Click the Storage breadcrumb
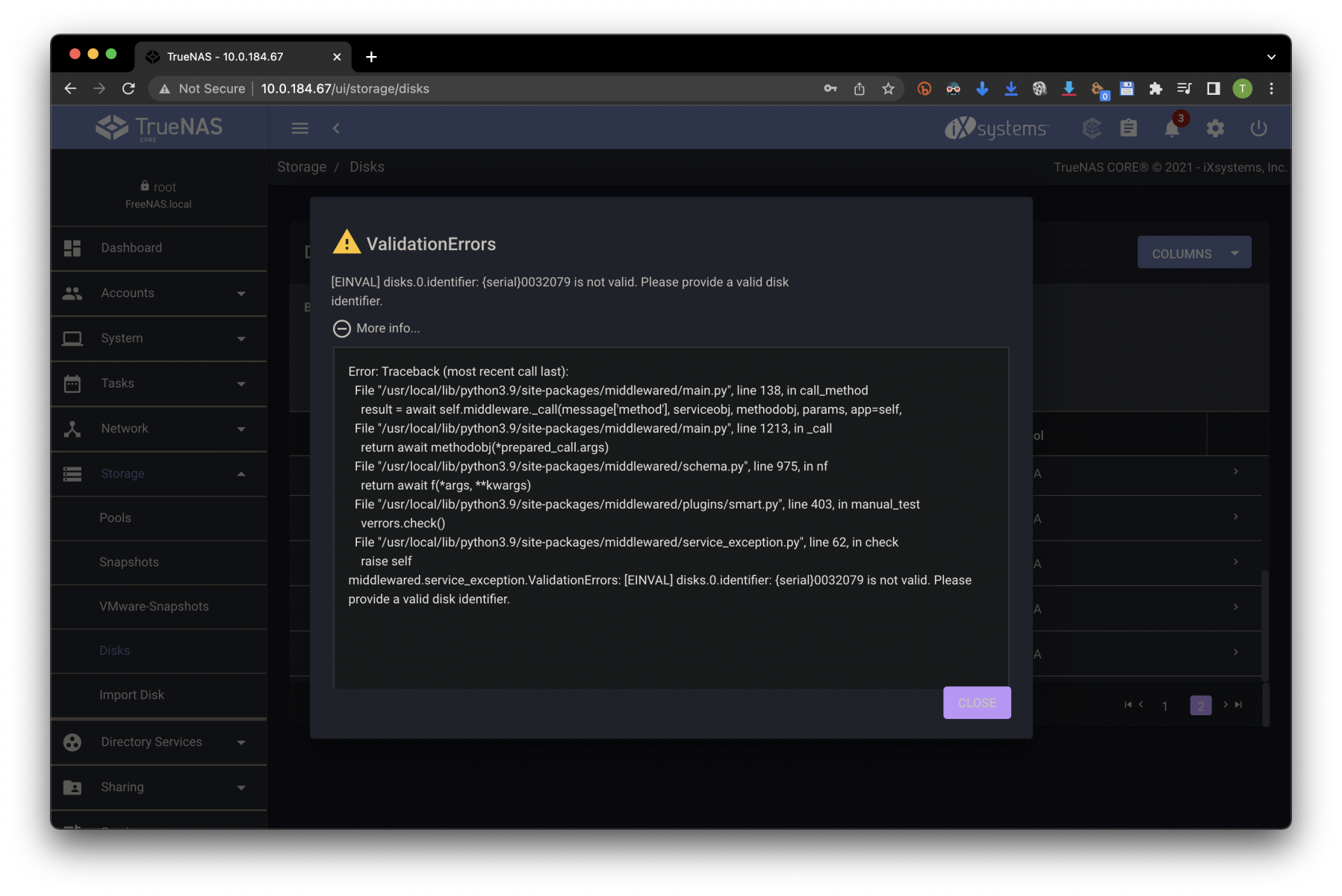This screenshot has width=1342, height=896. (302, 167)
